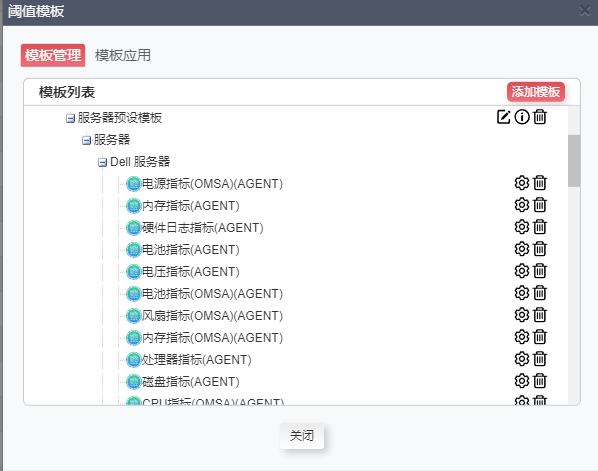Select the 内存指标(OMSA)(AGENT) tree item
The image size is (598, 471).
click(212, 338)
